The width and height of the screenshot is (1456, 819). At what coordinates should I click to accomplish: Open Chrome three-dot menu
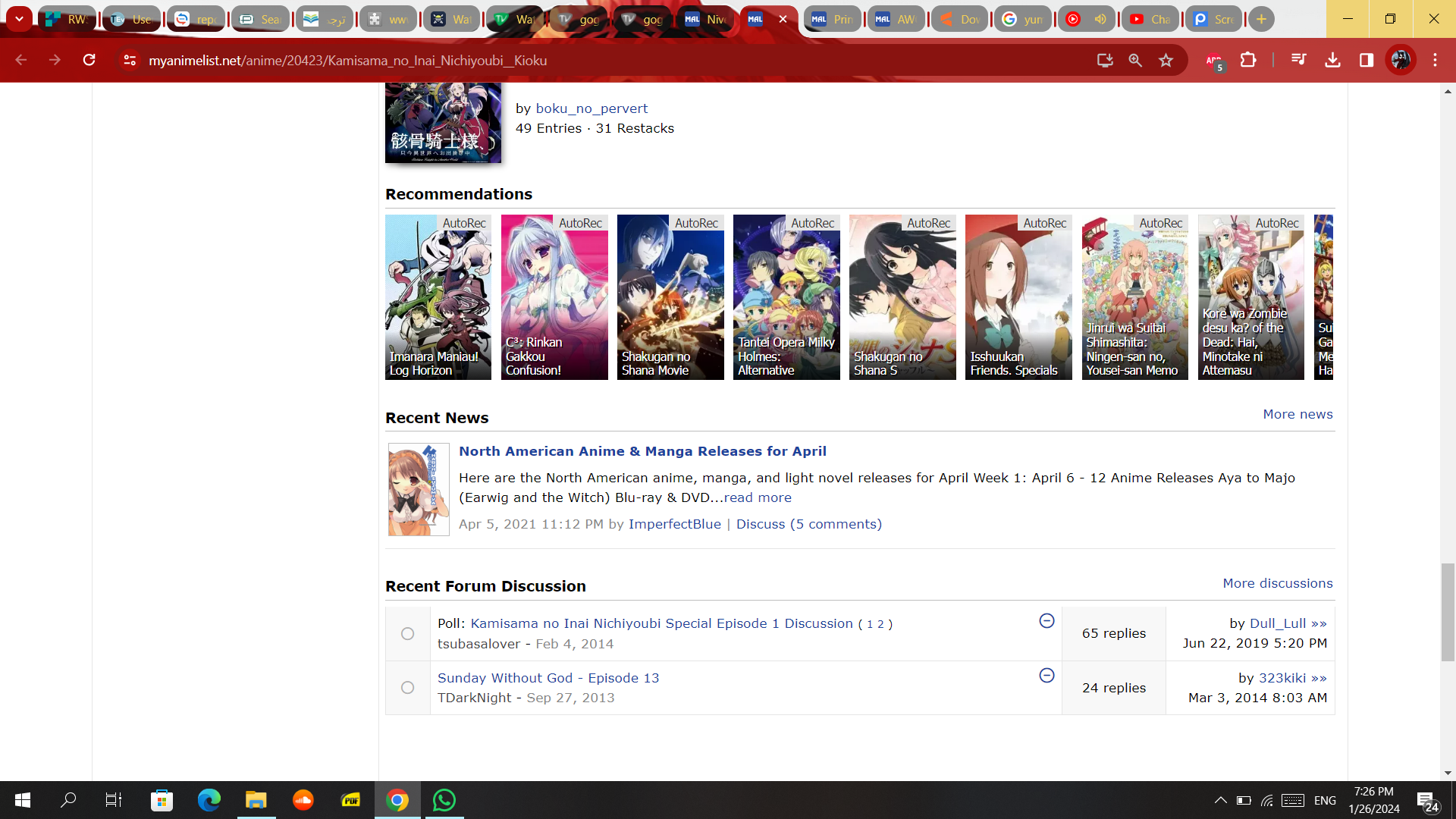click(1435, 61)
